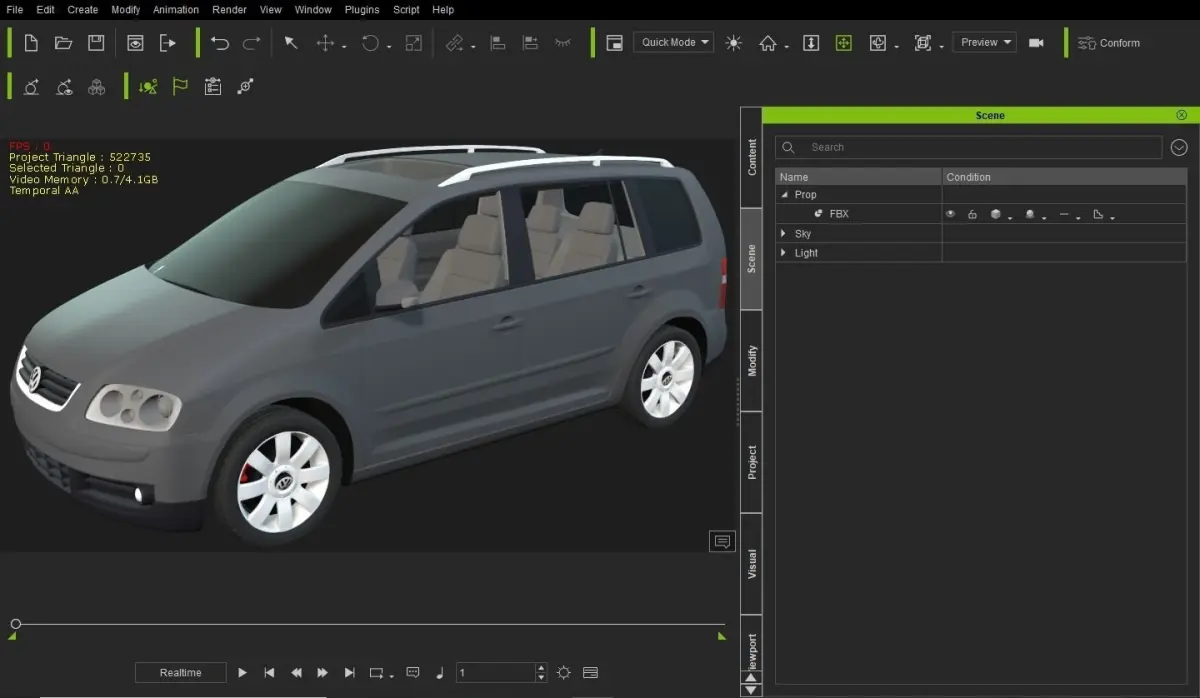Collapse the Prop tree node

(784, 195)
